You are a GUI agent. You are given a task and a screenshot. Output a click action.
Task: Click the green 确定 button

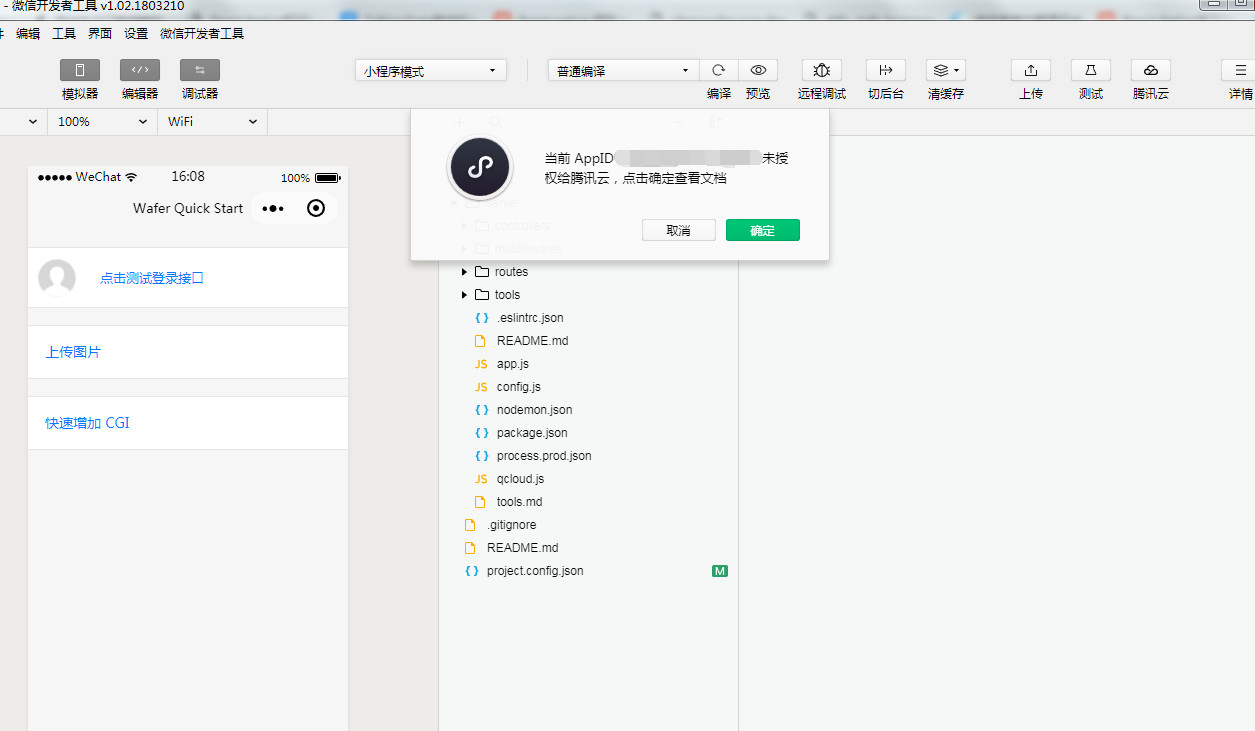763,230
